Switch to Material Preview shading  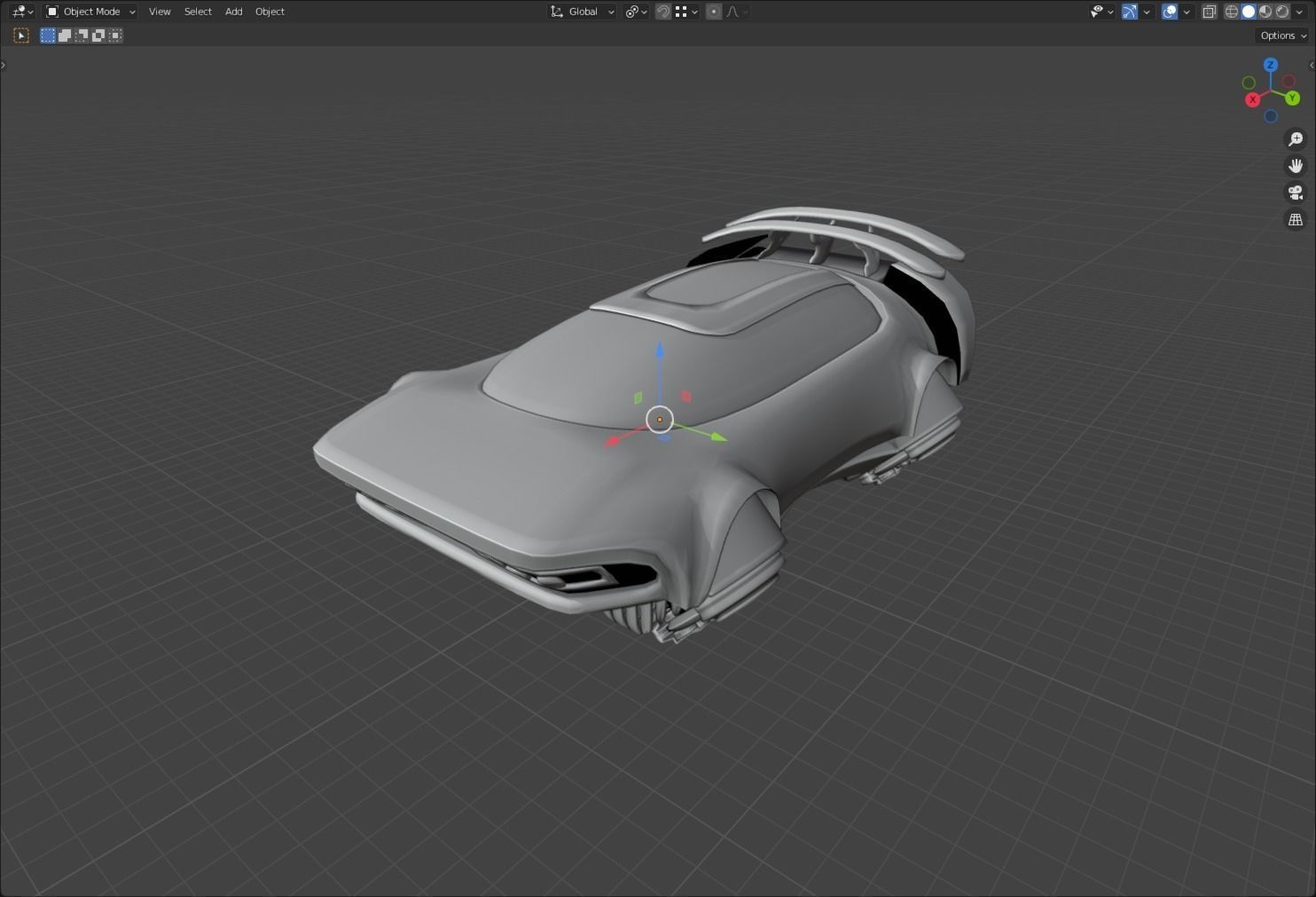1265,12
